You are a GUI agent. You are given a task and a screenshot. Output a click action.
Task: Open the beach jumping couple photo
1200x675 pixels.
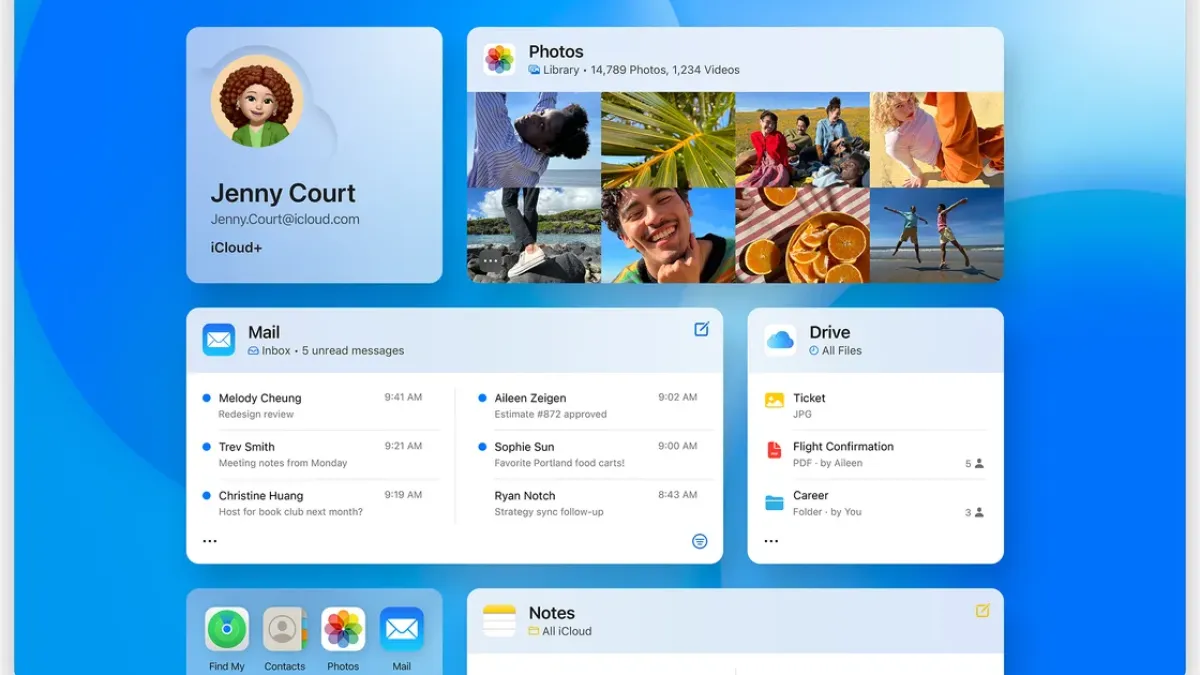coord(937,236)
